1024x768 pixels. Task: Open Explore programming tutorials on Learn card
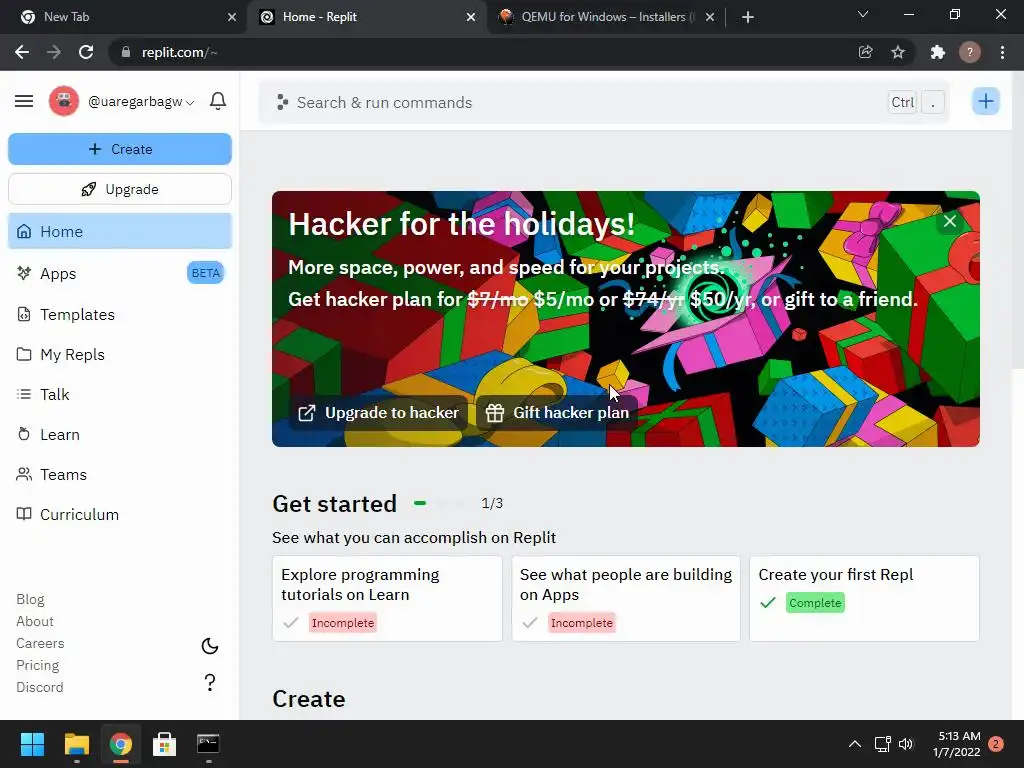click(x=387, y=598)
